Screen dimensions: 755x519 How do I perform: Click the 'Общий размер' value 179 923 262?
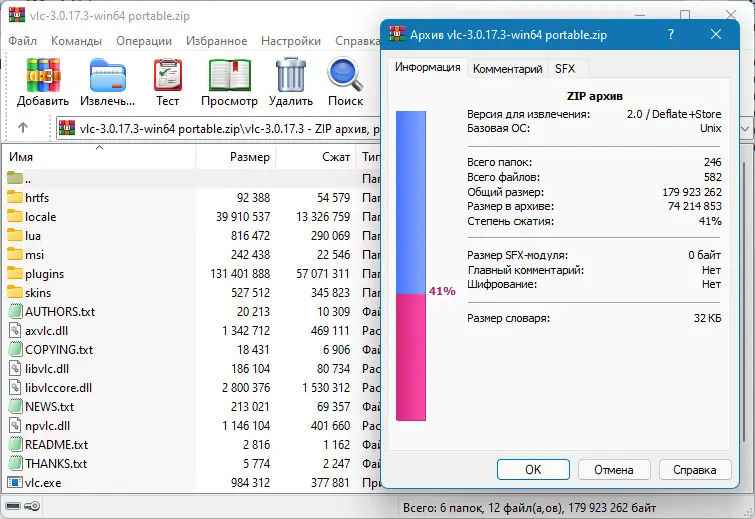coord(692,192)
